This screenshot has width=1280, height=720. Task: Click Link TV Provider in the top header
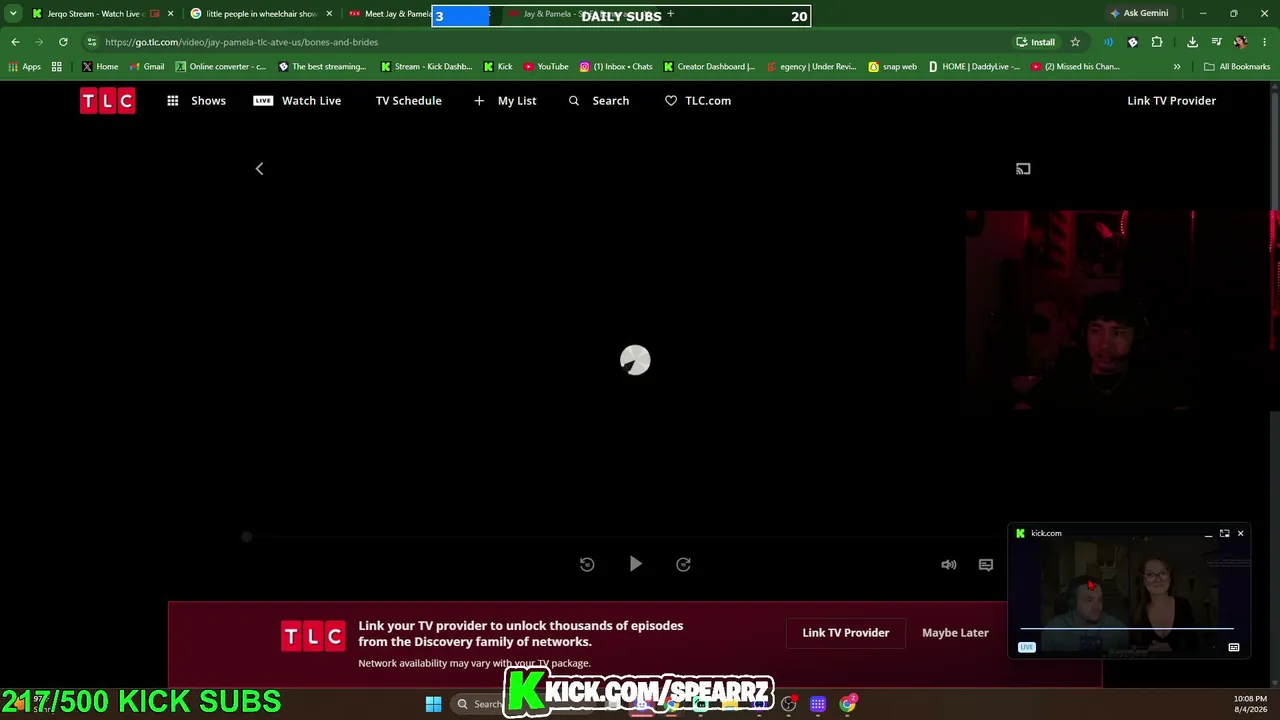point(1171,101)
